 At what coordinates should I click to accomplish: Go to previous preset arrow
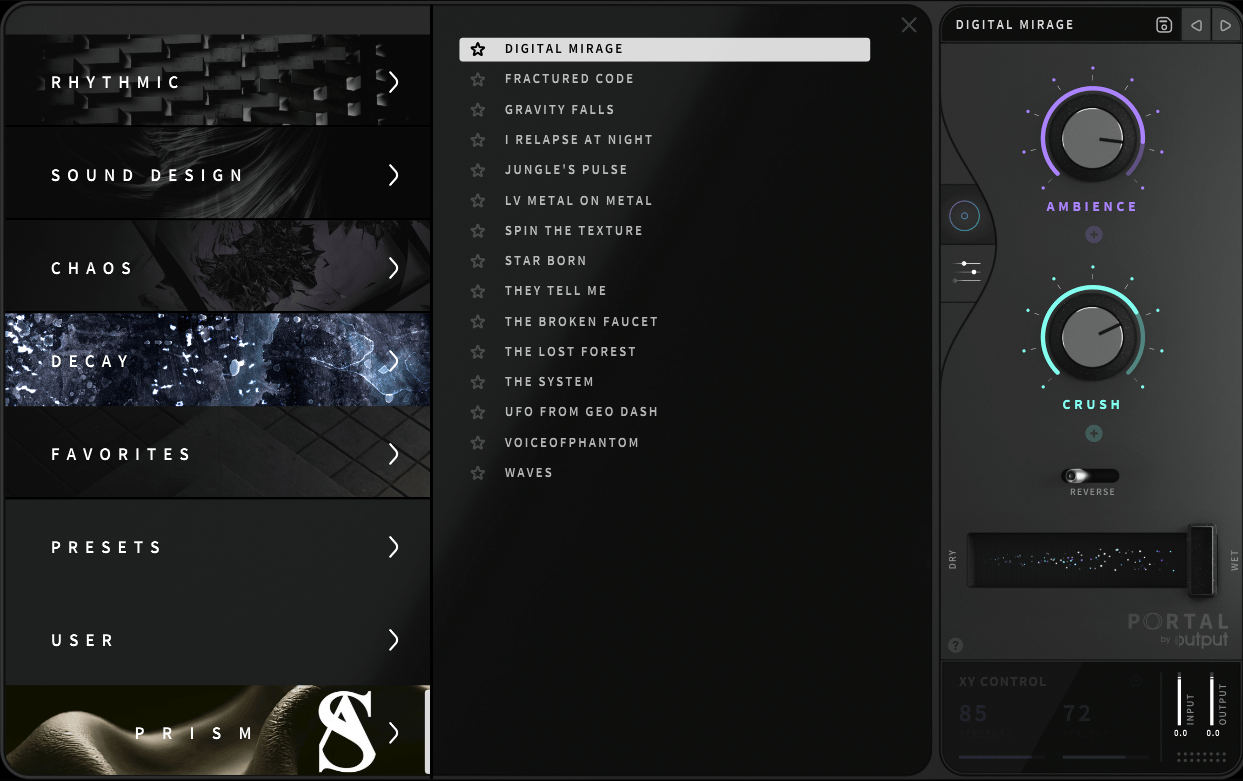pos(1195,25)
